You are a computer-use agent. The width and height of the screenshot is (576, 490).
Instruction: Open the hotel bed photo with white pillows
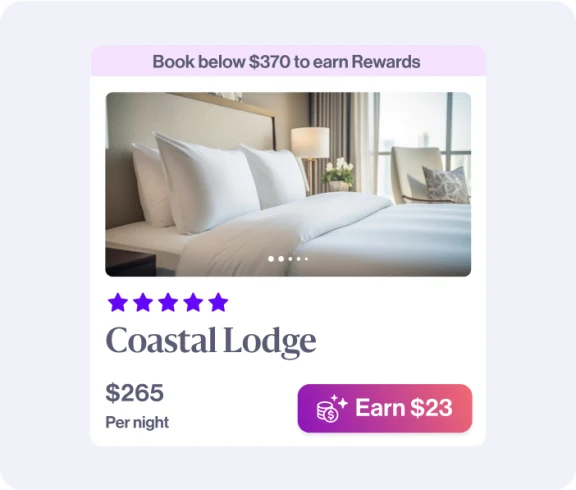pyautogui.click(x=288, y=184)
